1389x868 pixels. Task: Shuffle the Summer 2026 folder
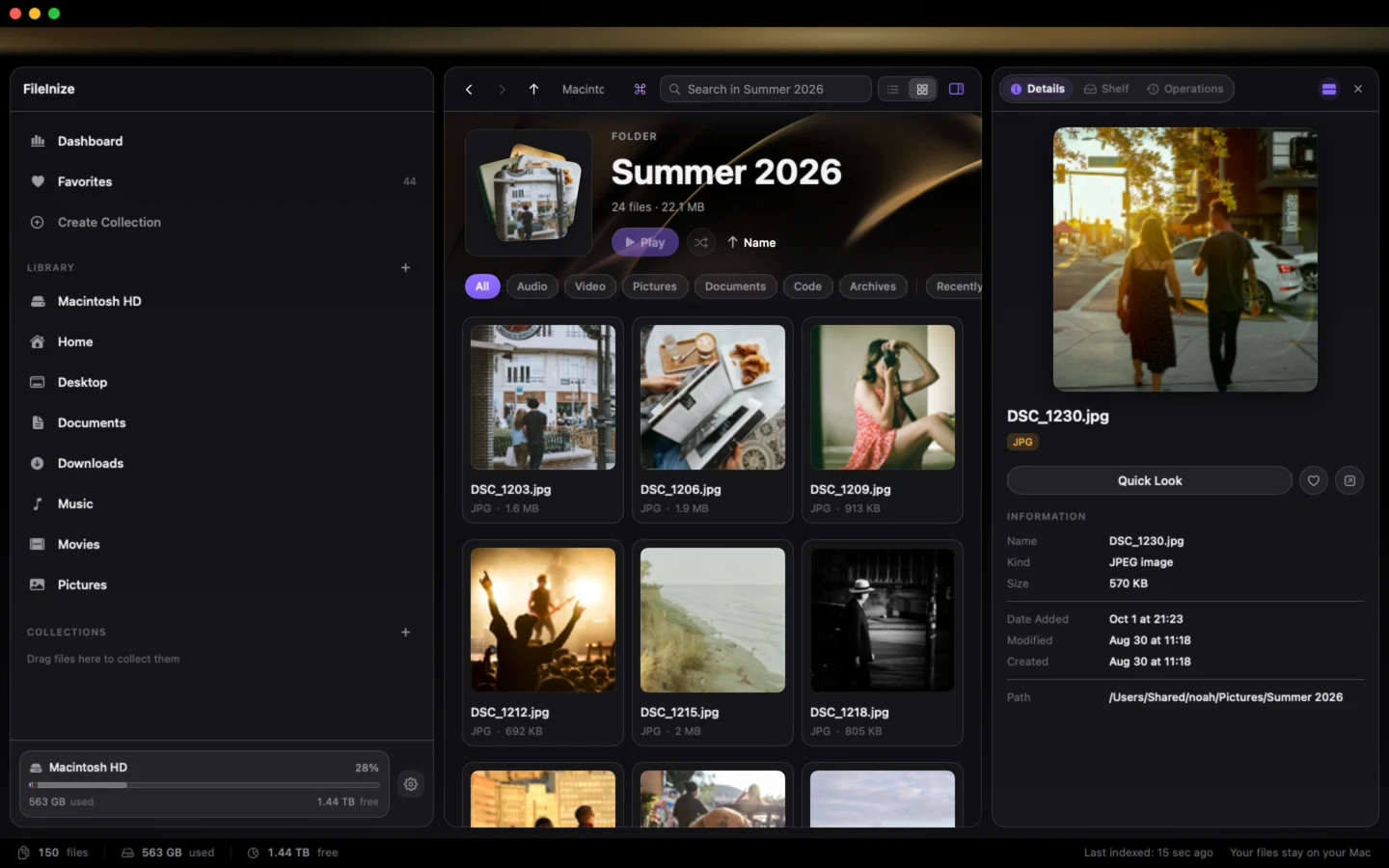click(701, 242)
